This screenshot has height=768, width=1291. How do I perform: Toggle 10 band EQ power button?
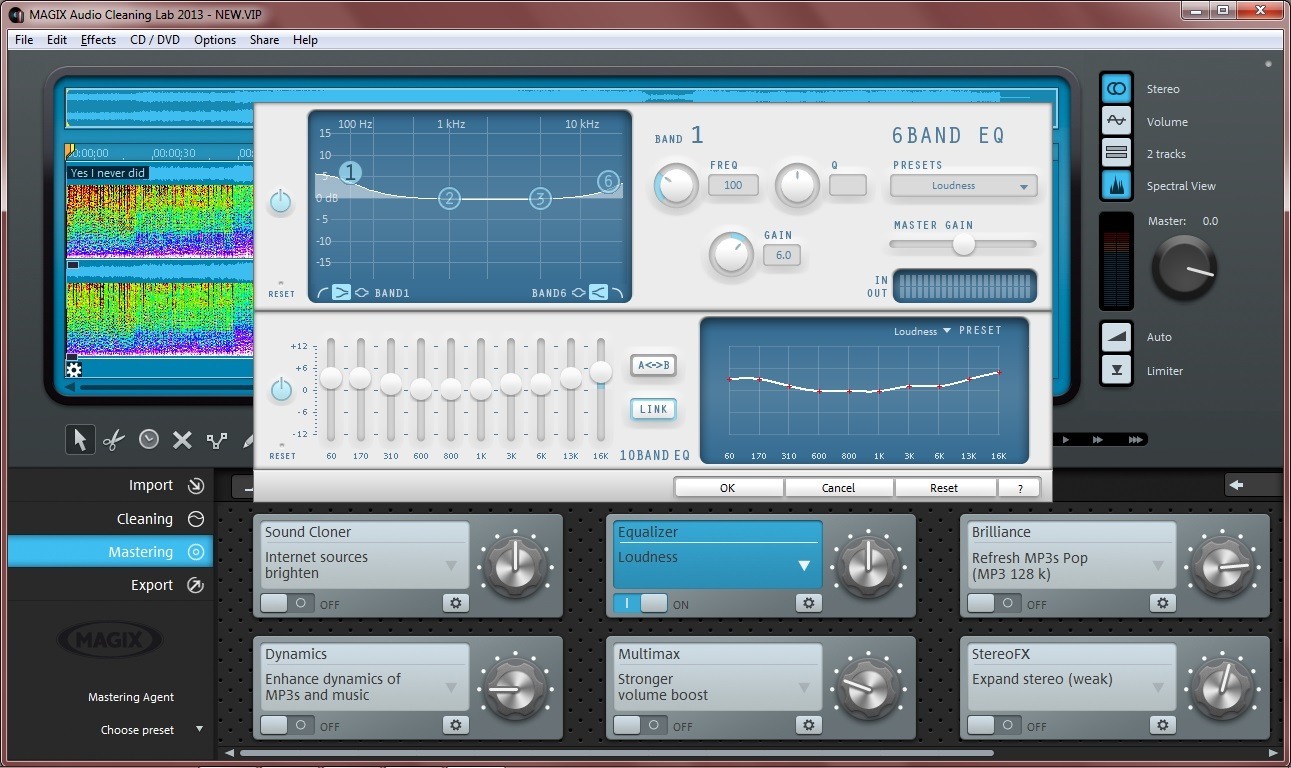(281, 390)
